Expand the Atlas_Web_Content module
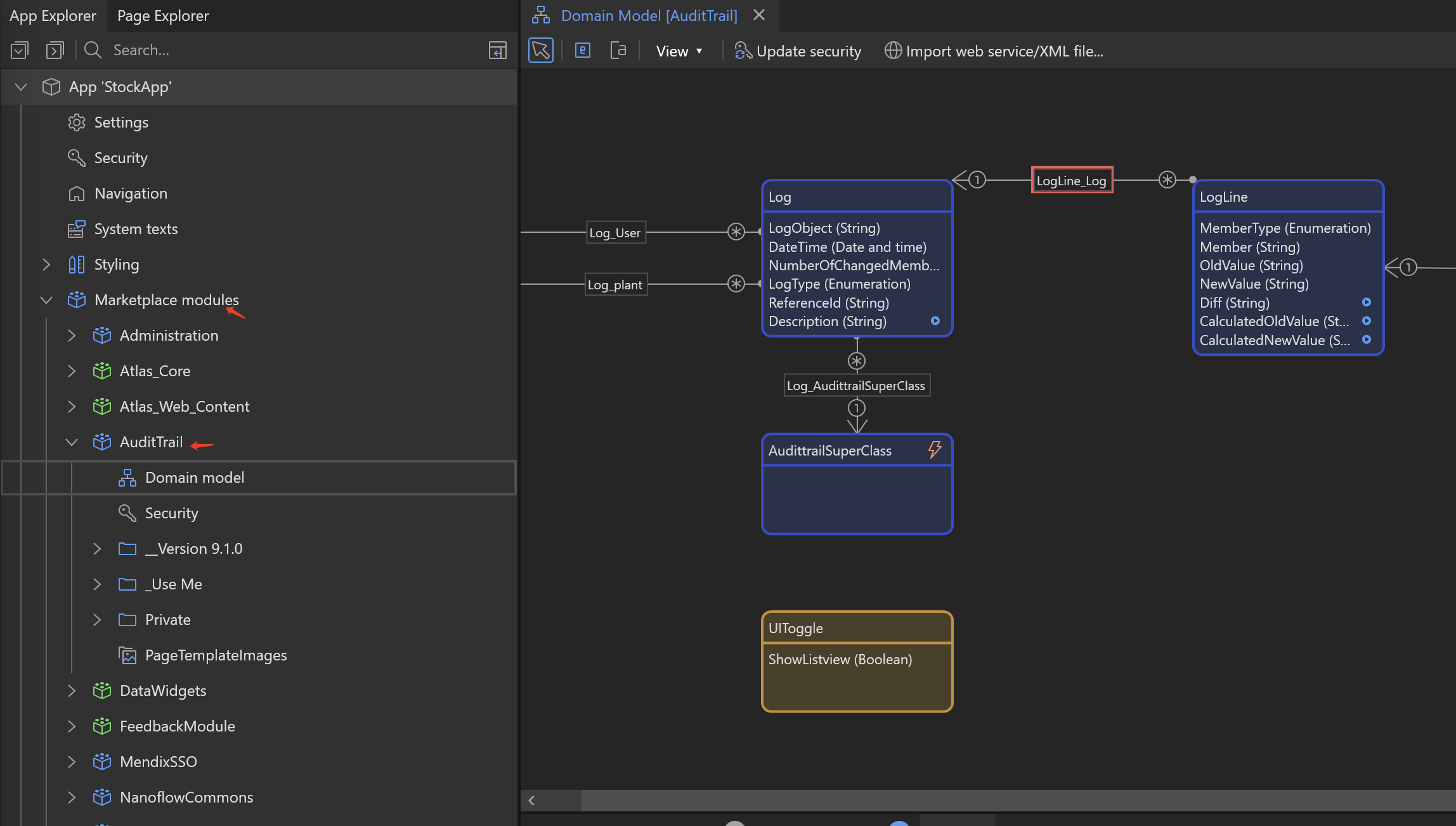Screen dimensions: 1456x826 coord(72,407)
